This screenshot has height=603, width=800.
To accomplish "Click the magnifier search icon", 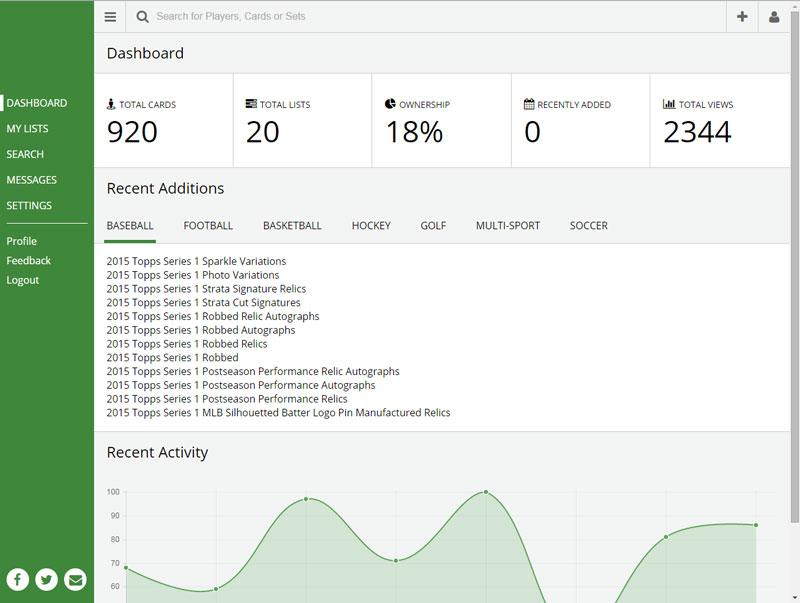I will [142, 17].
